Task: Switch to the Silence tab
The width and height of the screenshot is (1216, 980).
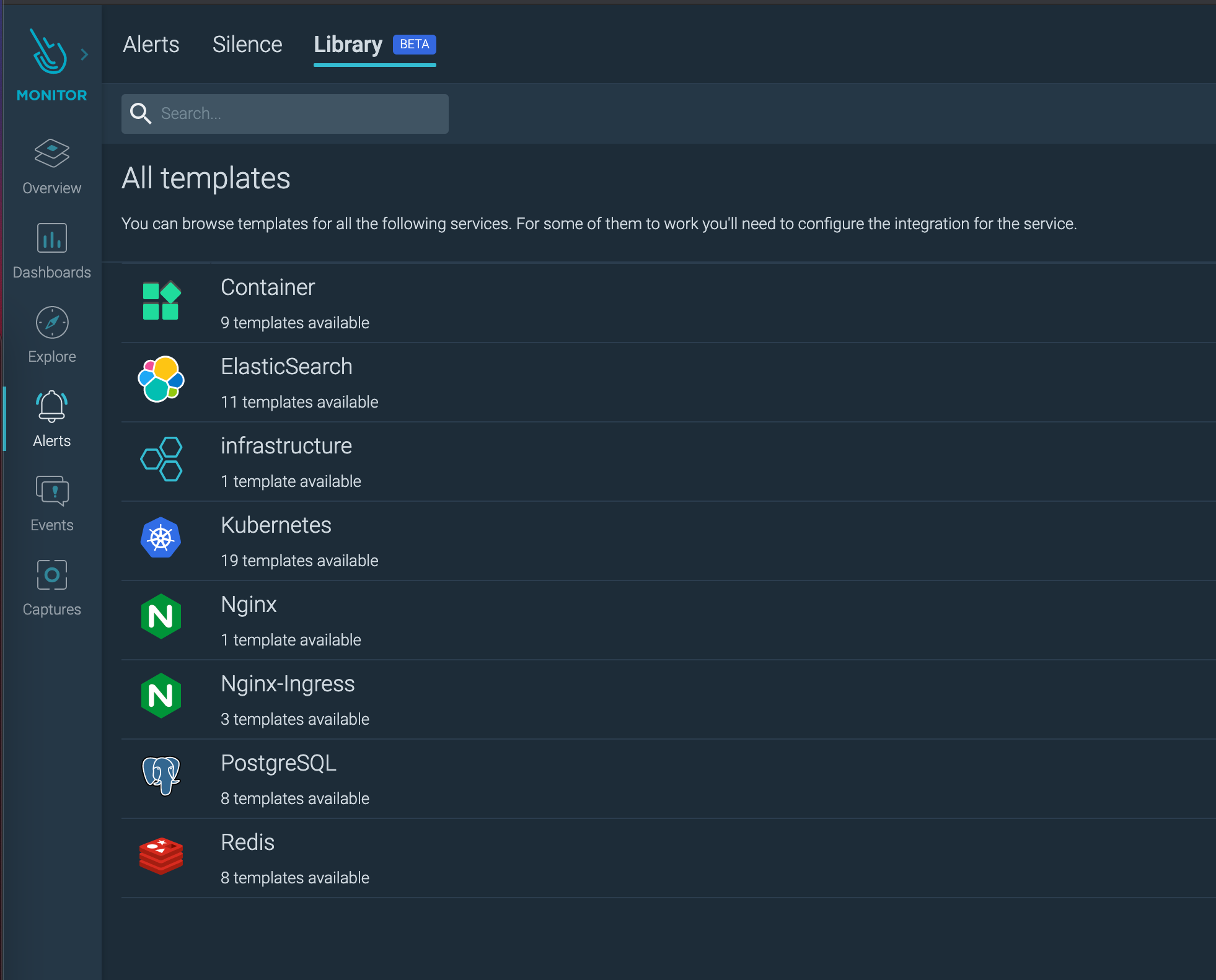Action: (x=247, y=45)
